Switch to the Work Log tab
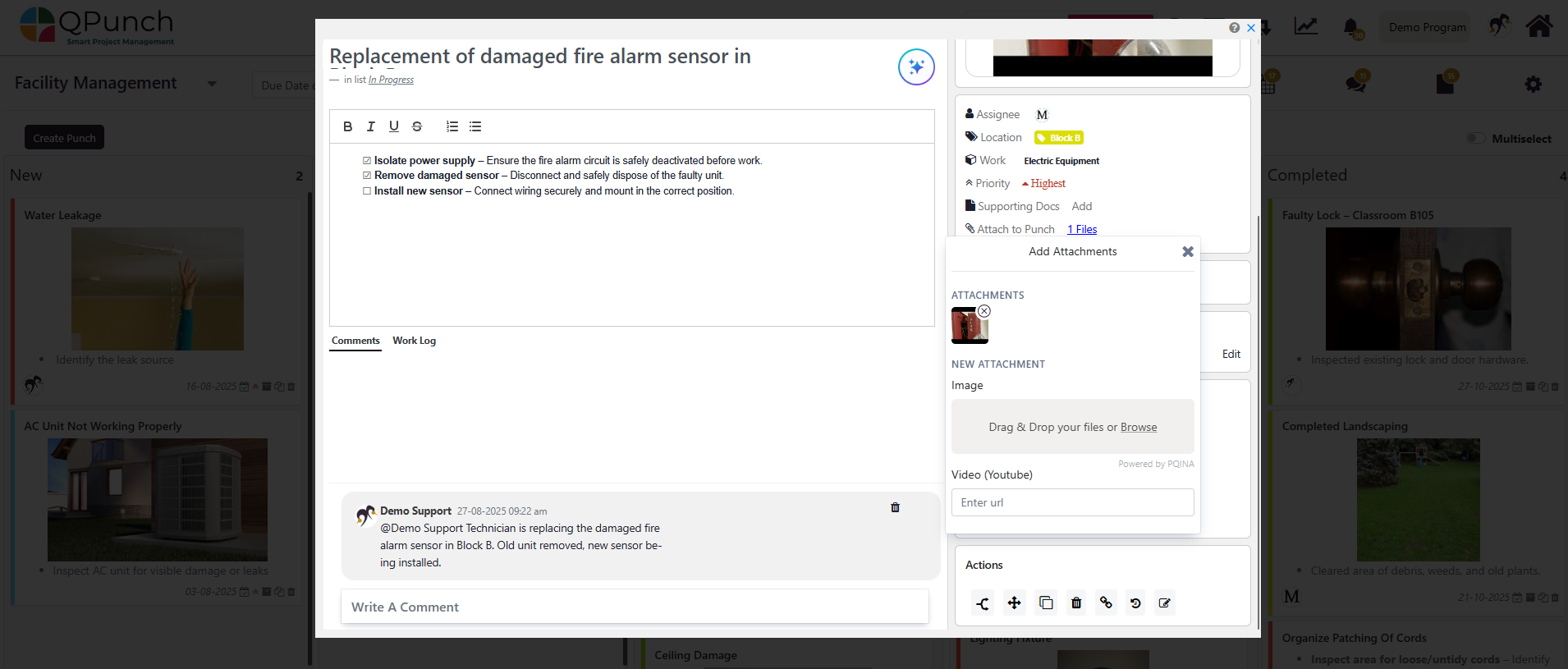The width and height of the screenshot is (1568, 669). [414, 341]
